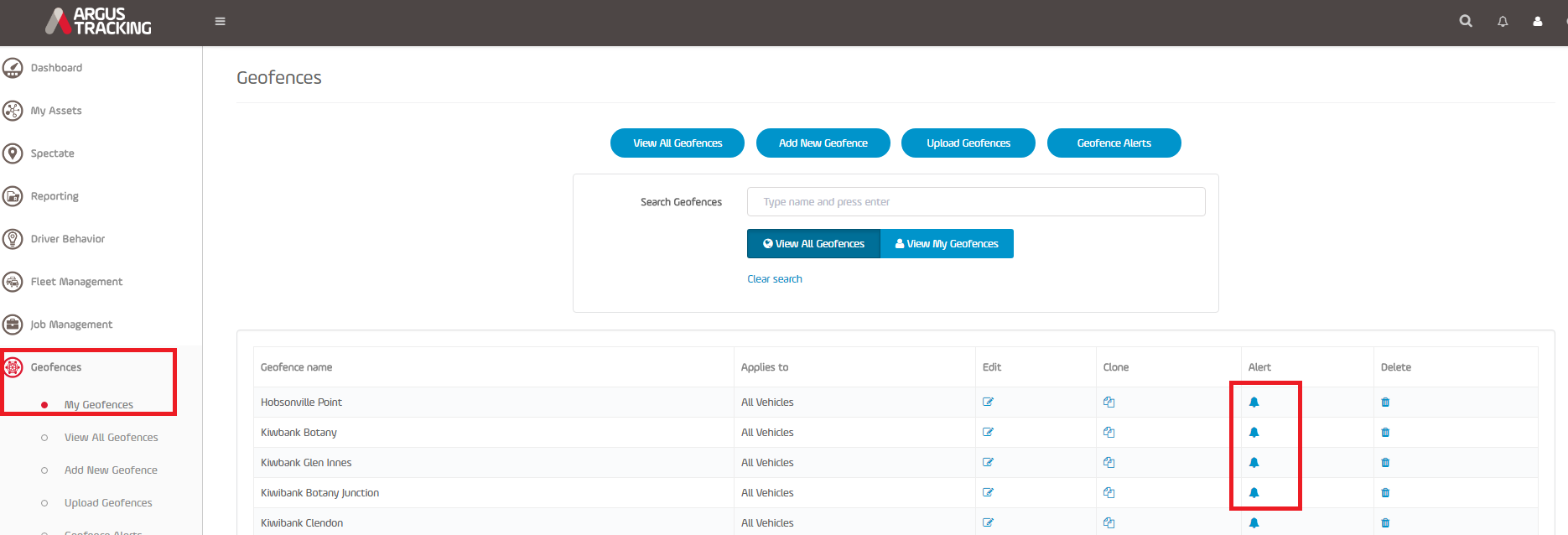Open Driver Behavior in the sidebar

[68, 239]
